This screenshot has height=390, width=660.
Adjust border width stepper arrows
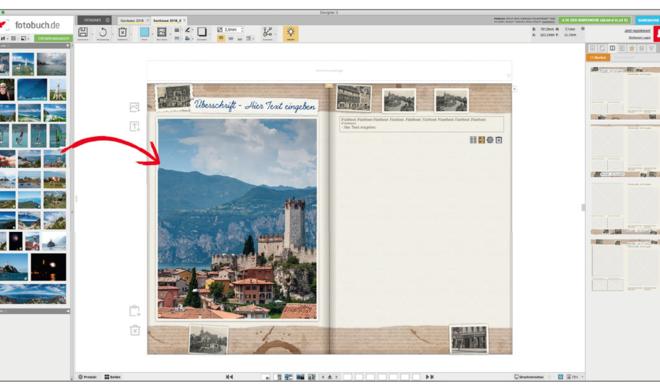(242, 30)
